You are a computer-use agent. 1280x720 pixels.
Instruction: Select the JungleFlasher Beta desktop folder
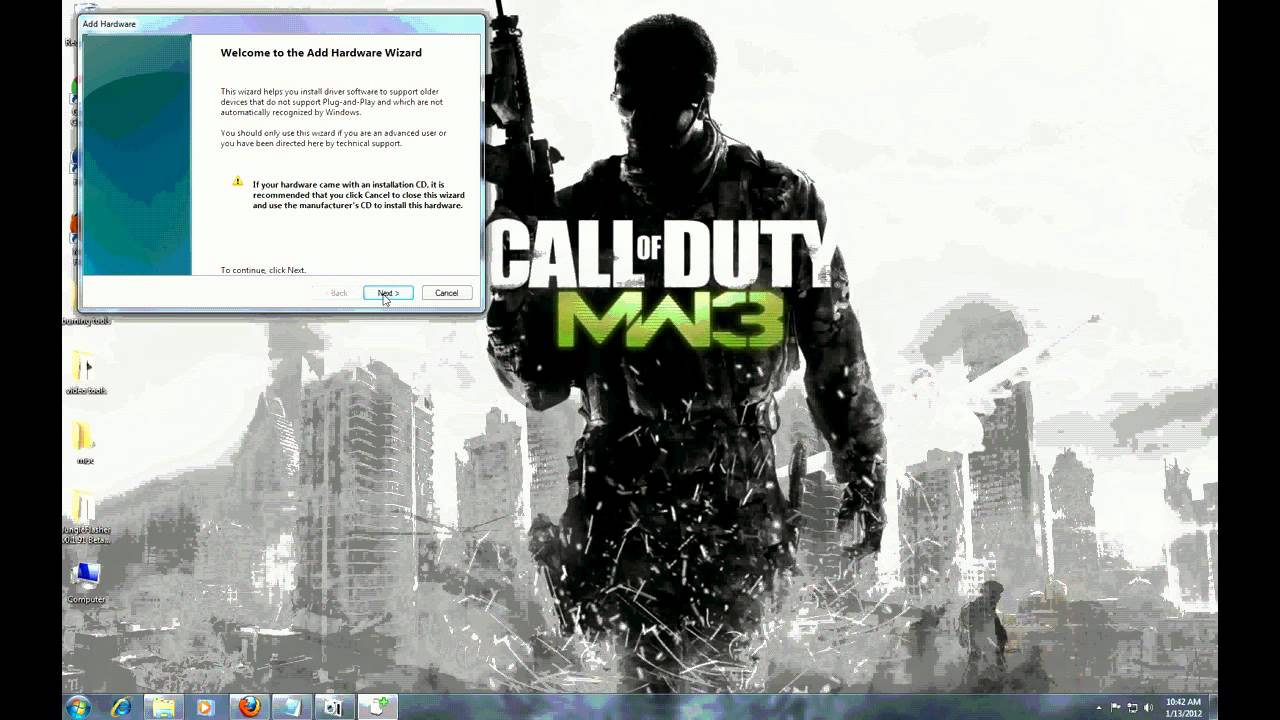pos(86,518)
